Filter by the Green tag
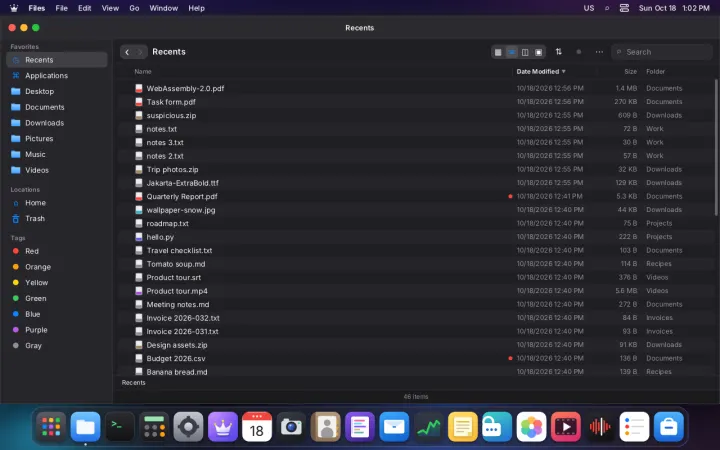Viewport: 720px width, 450px height. coord(57,298)
